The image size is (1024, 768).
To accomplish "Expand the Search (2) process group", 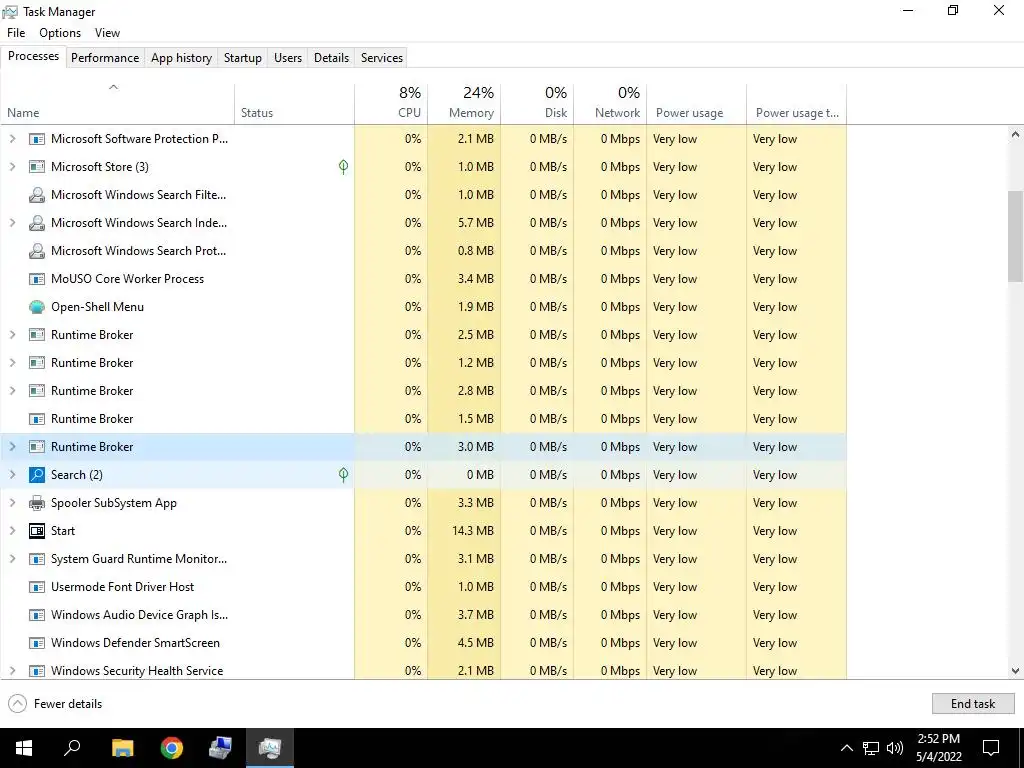I will (12, 475).
